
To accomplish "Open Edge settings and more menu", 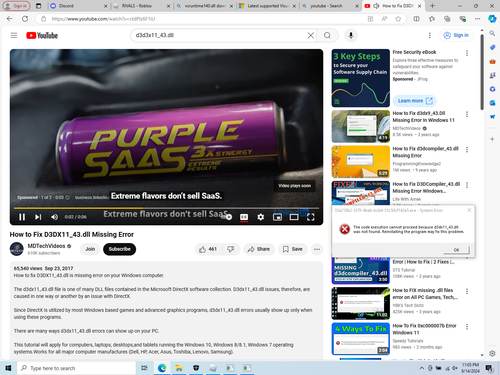I will 478,19.
